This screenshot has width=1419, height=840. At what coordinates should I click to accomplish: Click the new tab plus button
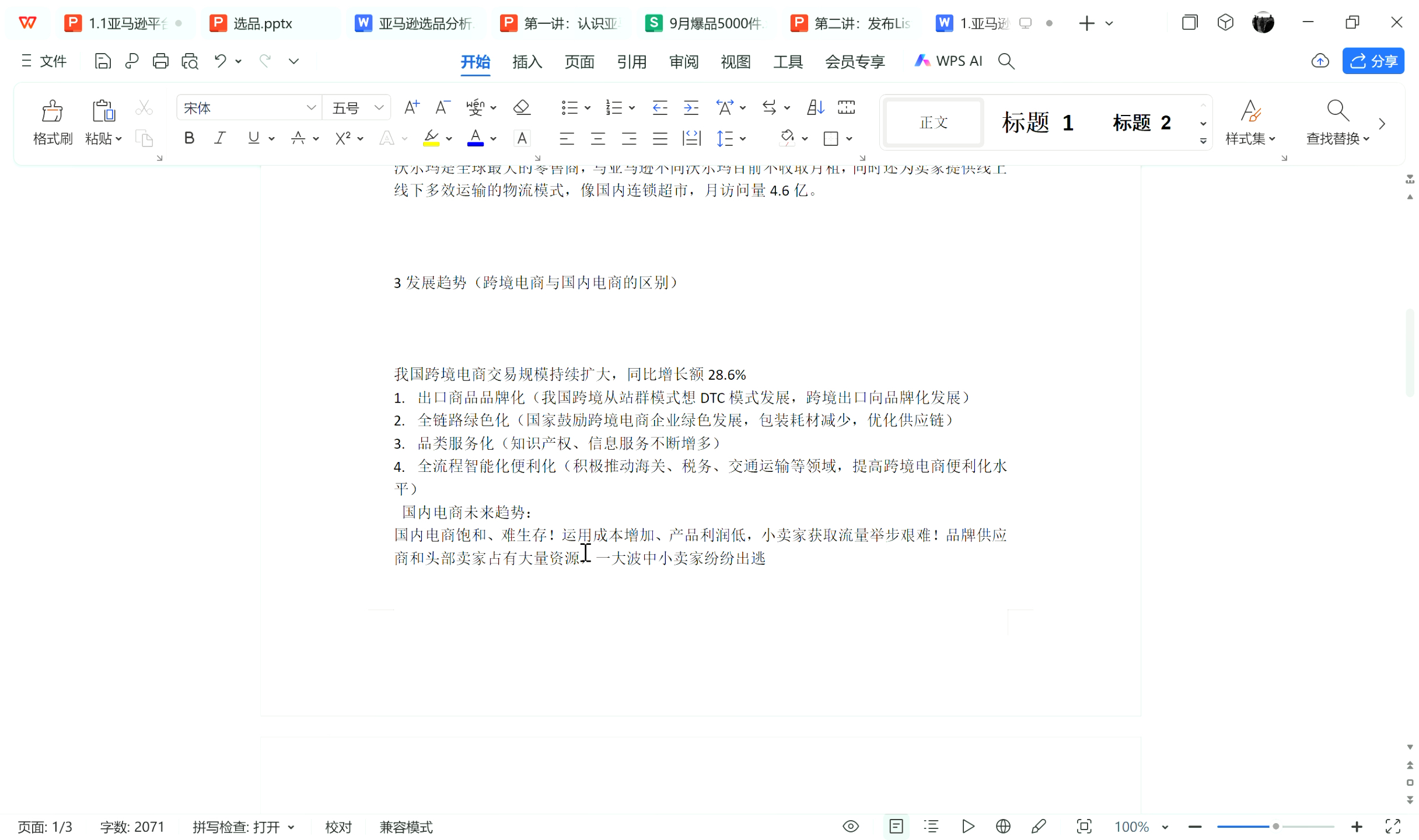coord(1086,23)
